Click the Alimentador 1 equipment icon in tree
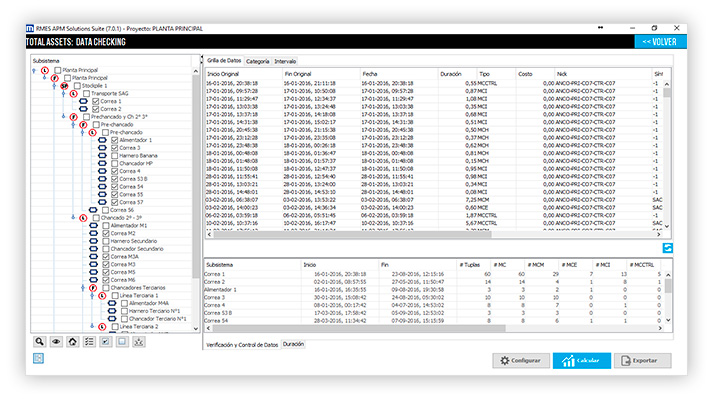Screen dimensions: 716x399 coord(102,140)
